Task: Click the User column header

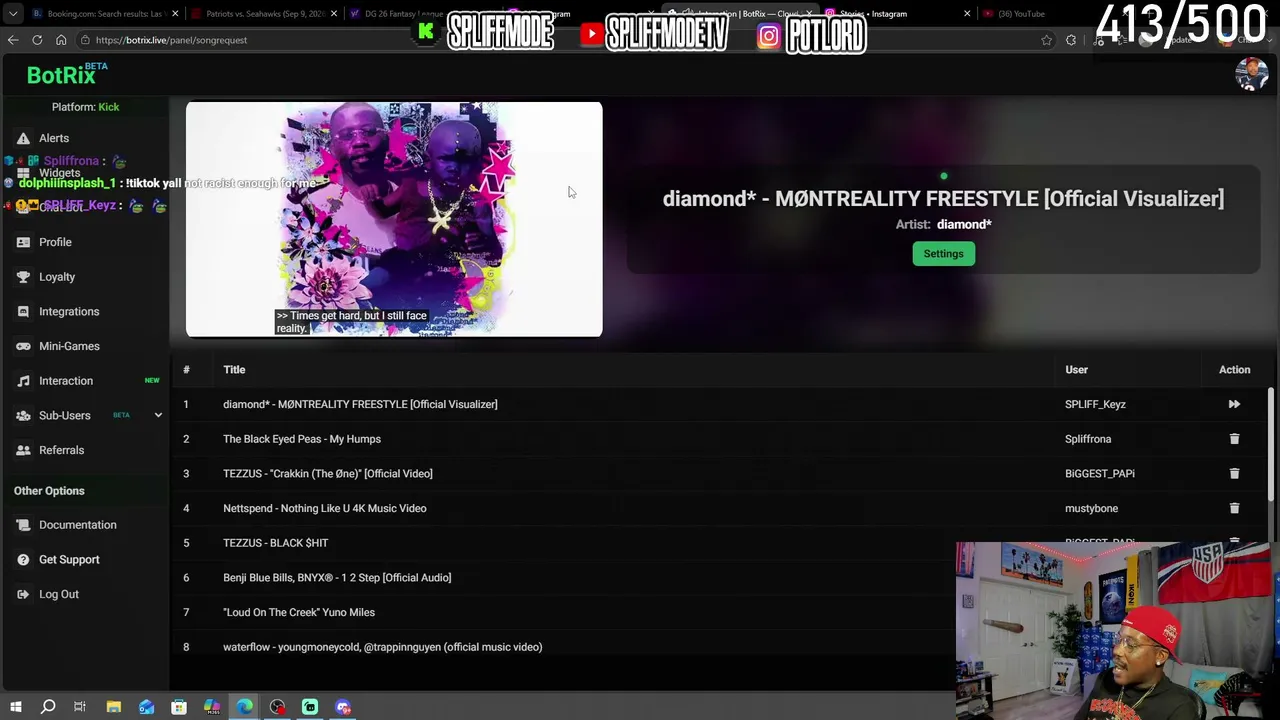Action: [1076, 370]
